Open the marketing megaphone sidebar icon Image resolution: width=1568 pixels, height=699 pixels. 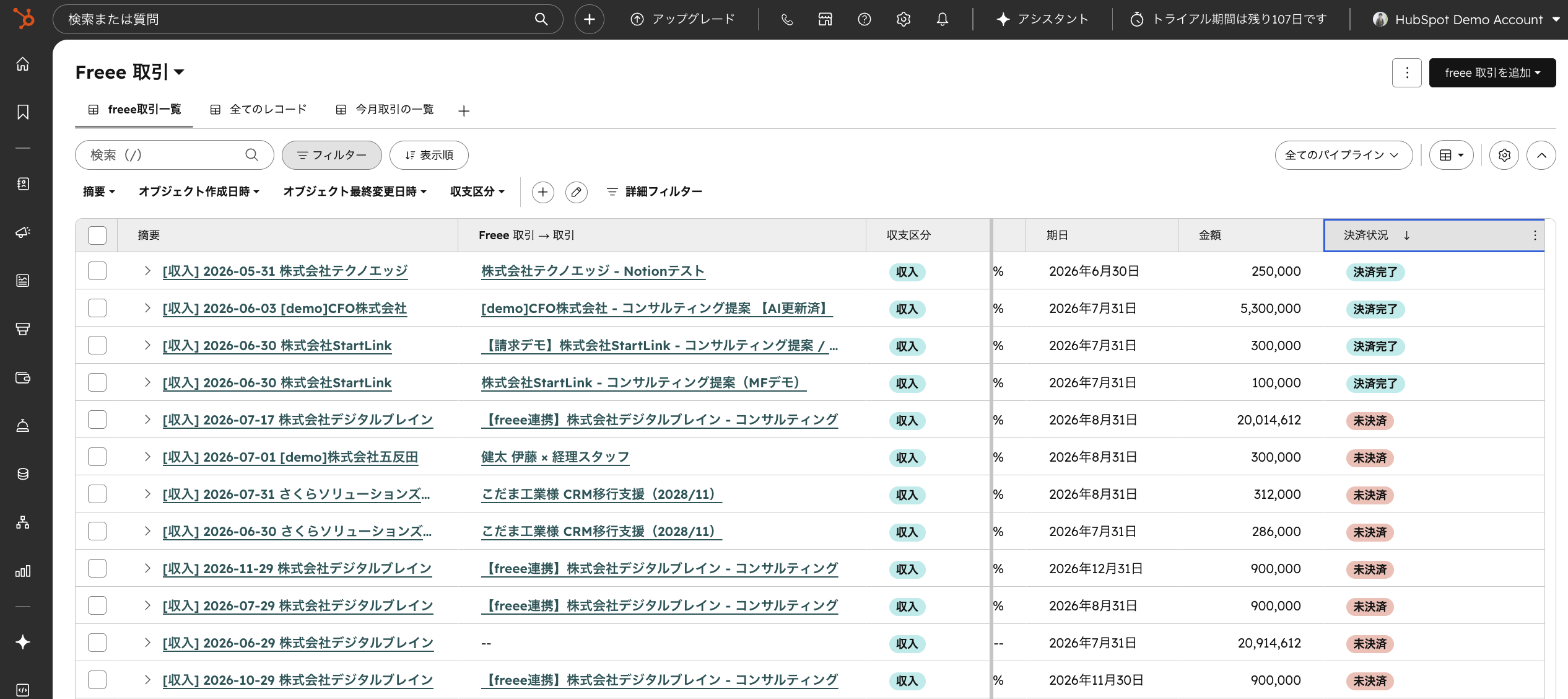pyautogui.click(x=23, y=232)
